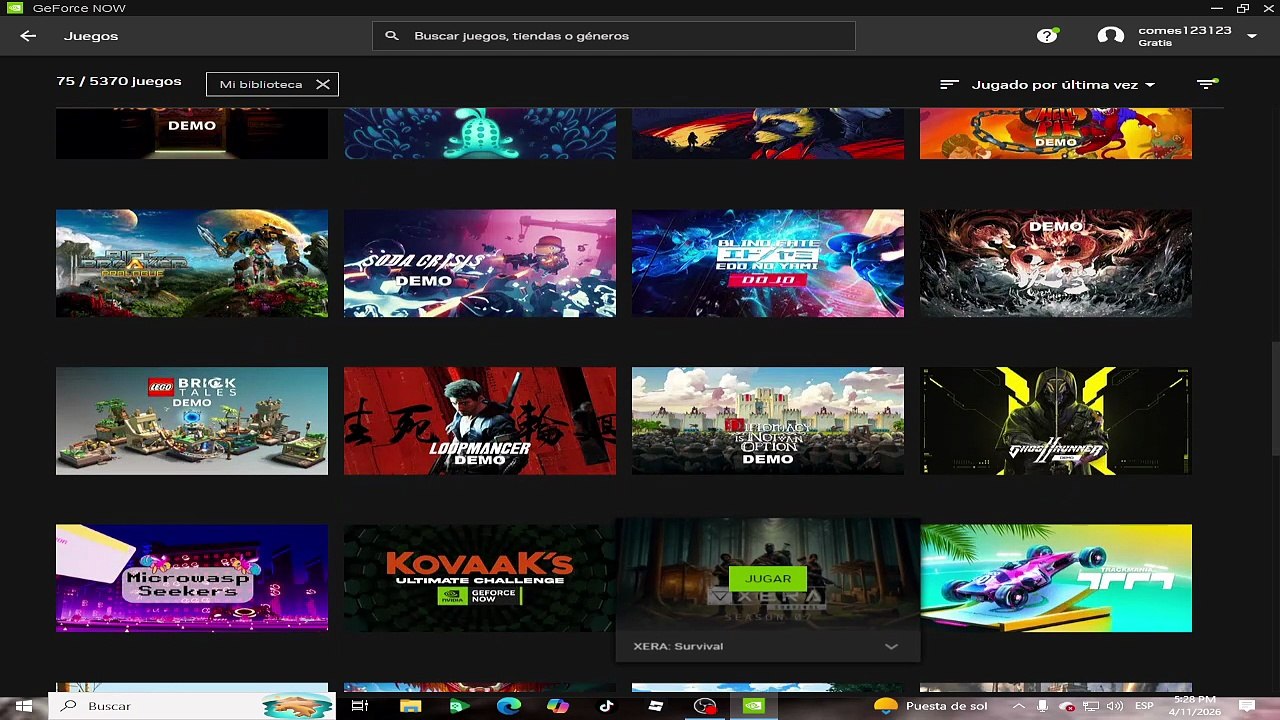Screen dimensions: 1280x720
Task: Click the XERA: Survival title text
Action: tap(678, 647)
